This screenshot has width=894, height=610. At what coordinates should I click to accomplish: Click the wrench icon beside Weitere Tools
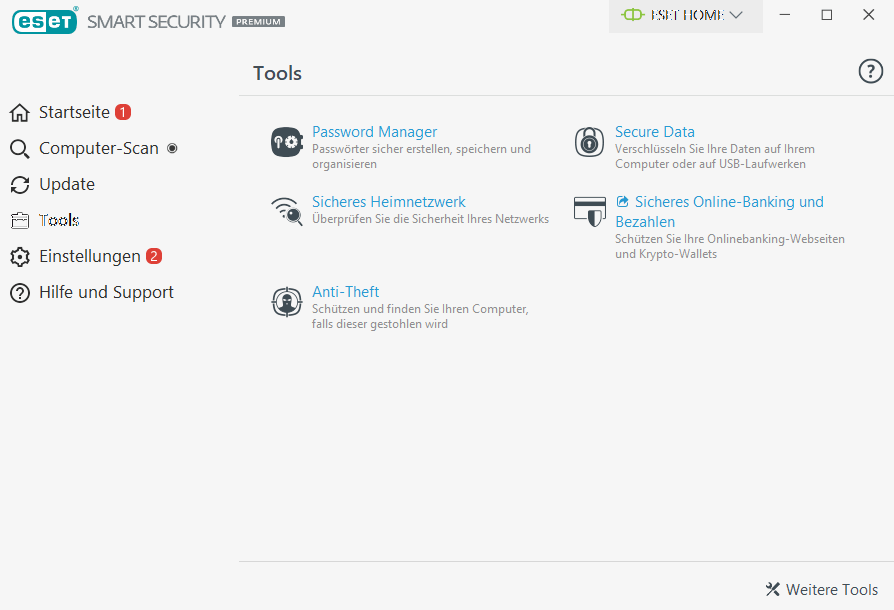pos(773,589)
